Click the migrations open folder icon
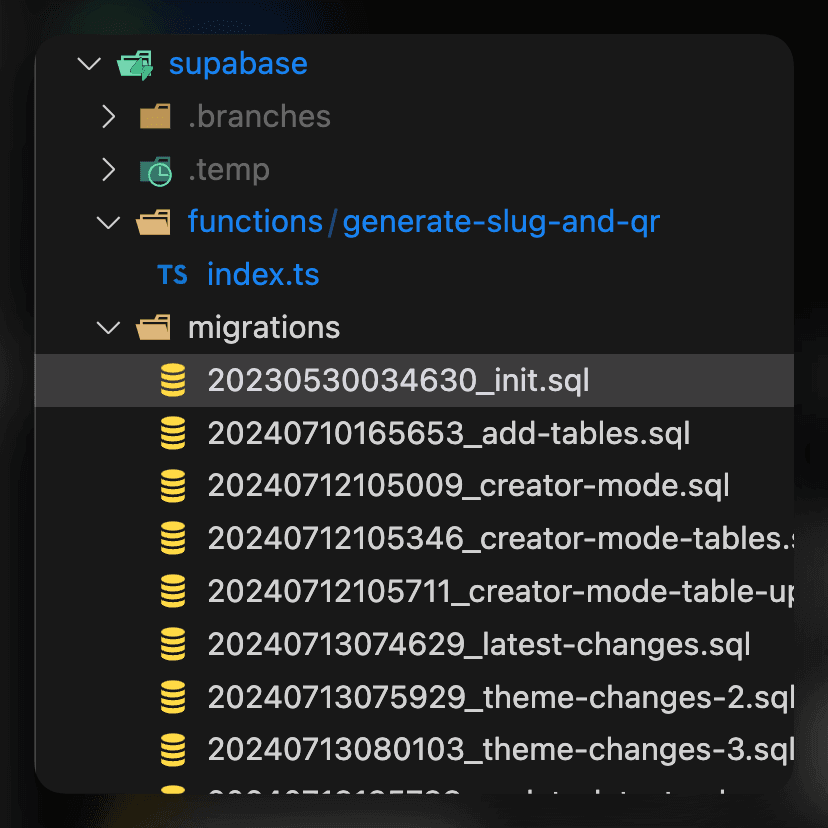828x828 pixels. pyautogui.click(x=155, y=327)
